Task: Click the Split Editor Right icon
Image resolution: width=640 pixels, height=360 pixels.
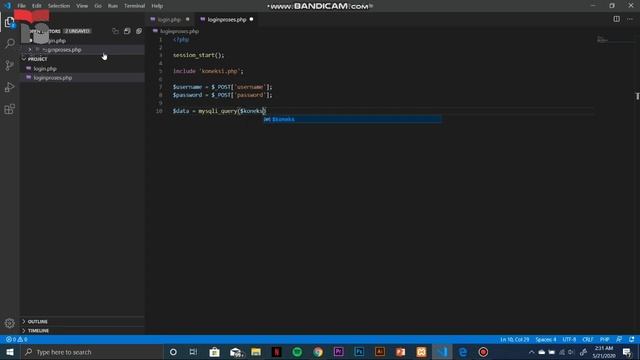Action: [616, 19]
